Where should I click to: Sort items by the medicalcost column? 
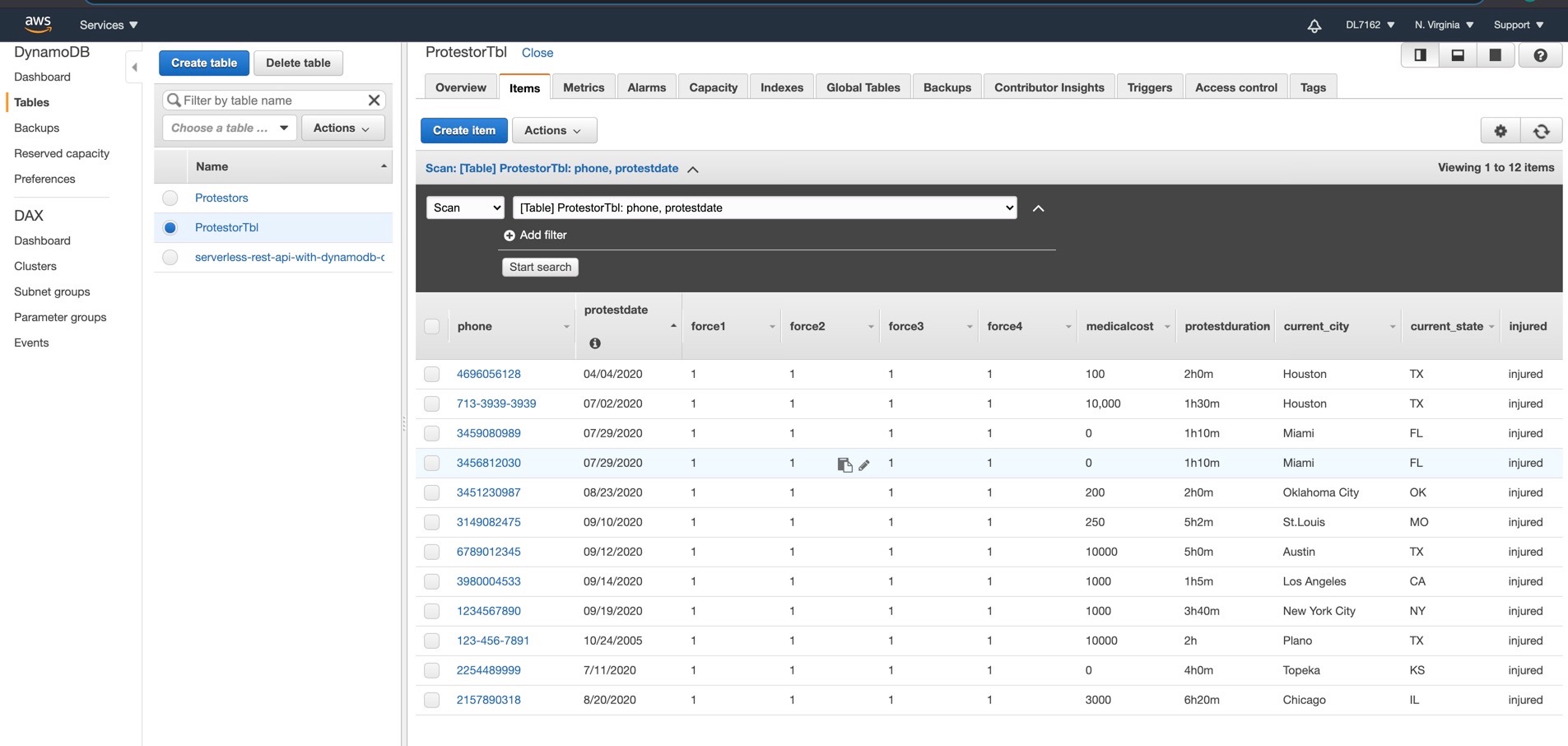pyautogui.click(x=1126, y=326)
